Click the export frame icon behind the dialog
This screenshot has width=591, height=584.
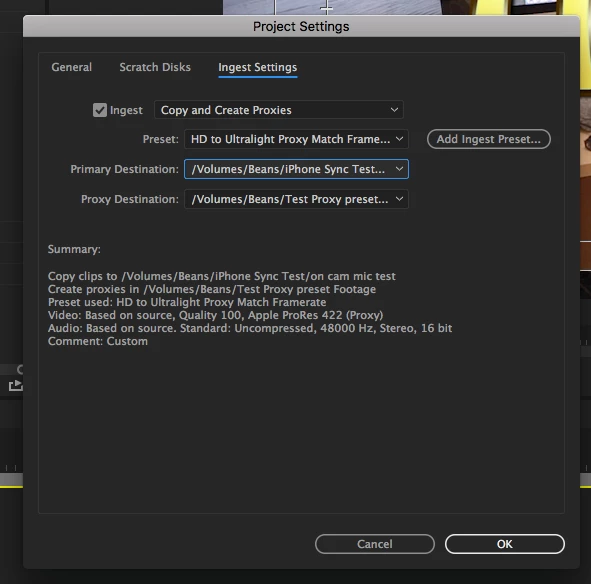15,385
